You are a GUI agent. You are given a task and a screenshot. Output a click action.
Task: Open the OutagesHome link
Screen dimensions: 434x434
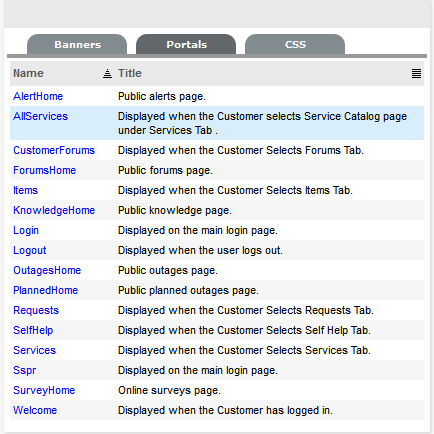(x=47, y=270)
